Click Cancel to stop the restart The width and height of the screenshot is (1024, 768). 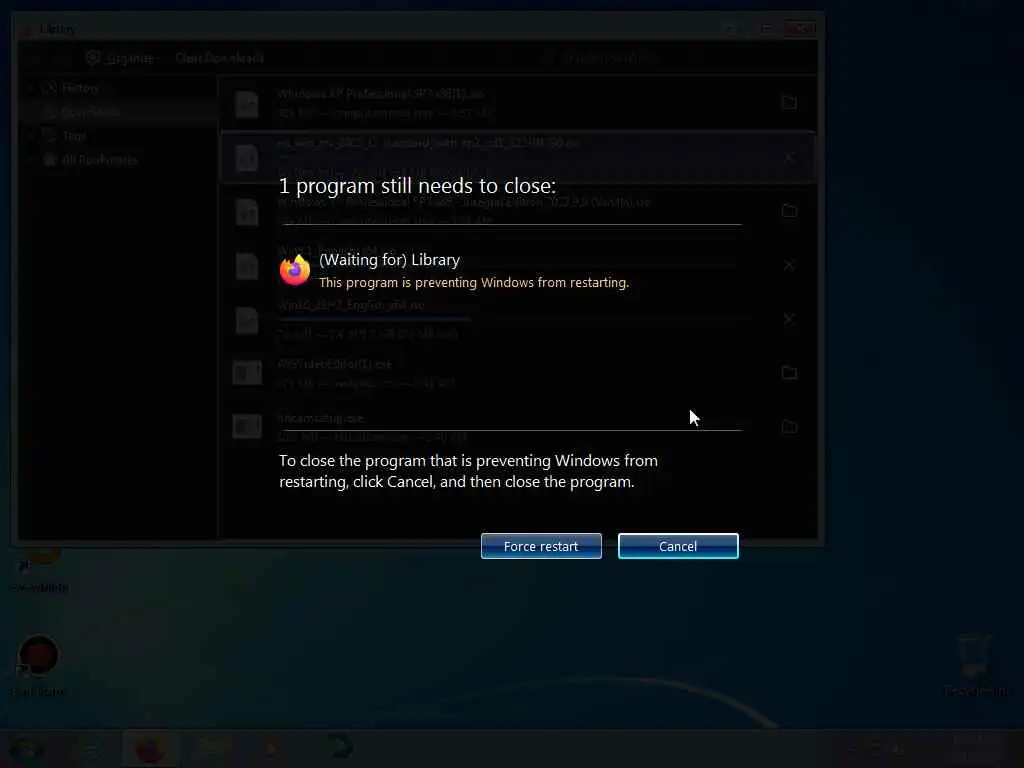pos(678,546)
